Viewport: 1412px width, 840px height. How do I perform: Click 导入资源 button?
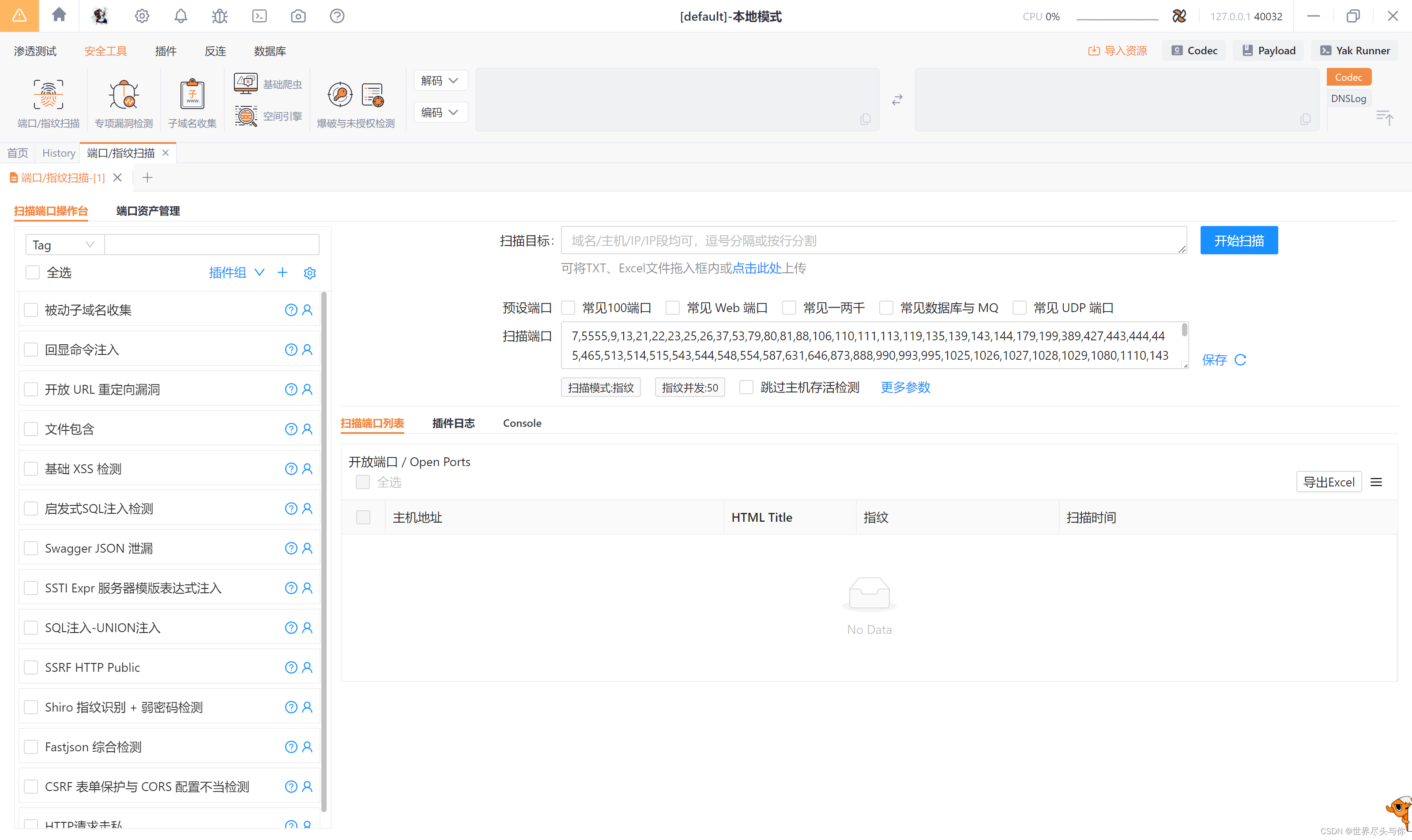[1117, 50]
